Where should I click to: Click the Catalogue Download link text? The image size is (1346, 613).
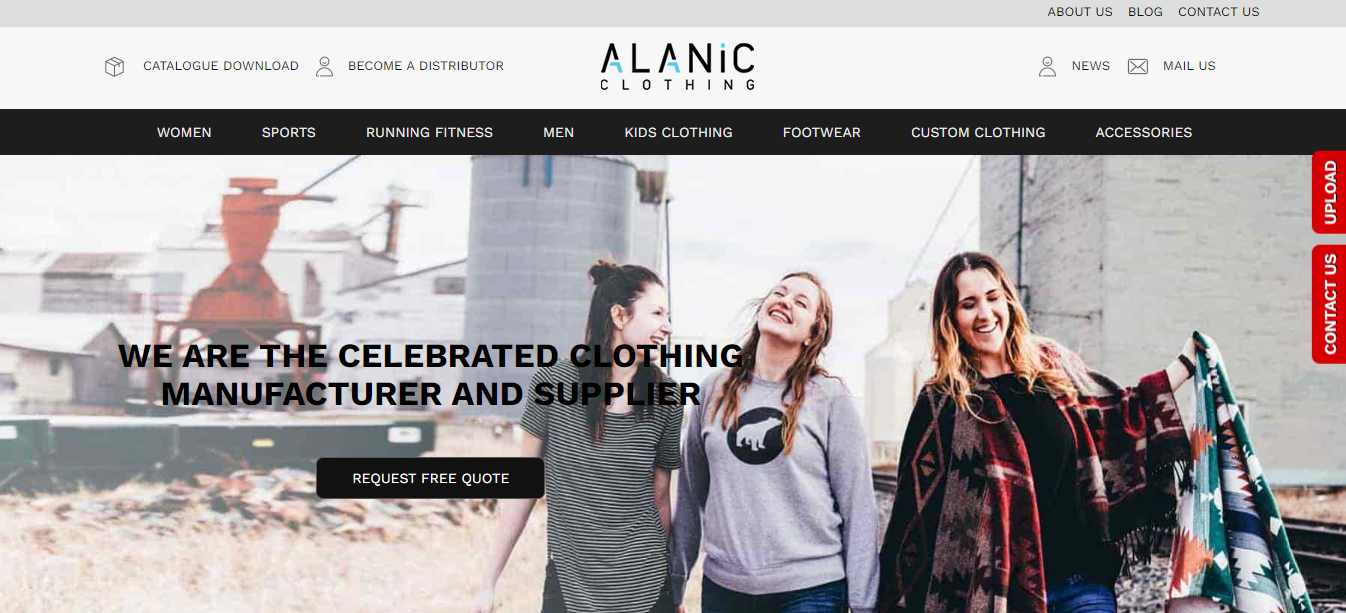(221, 66)
